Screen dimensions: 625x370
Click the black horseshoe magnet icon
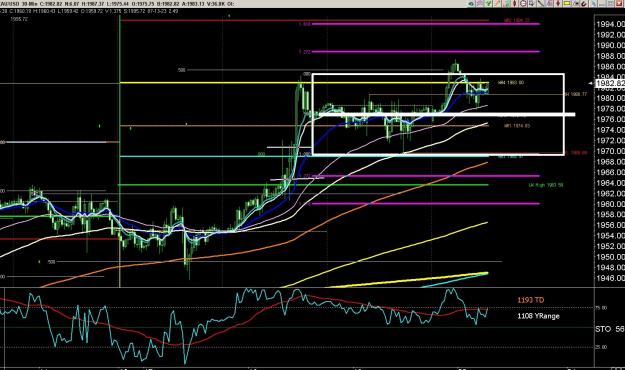(584, 4)
